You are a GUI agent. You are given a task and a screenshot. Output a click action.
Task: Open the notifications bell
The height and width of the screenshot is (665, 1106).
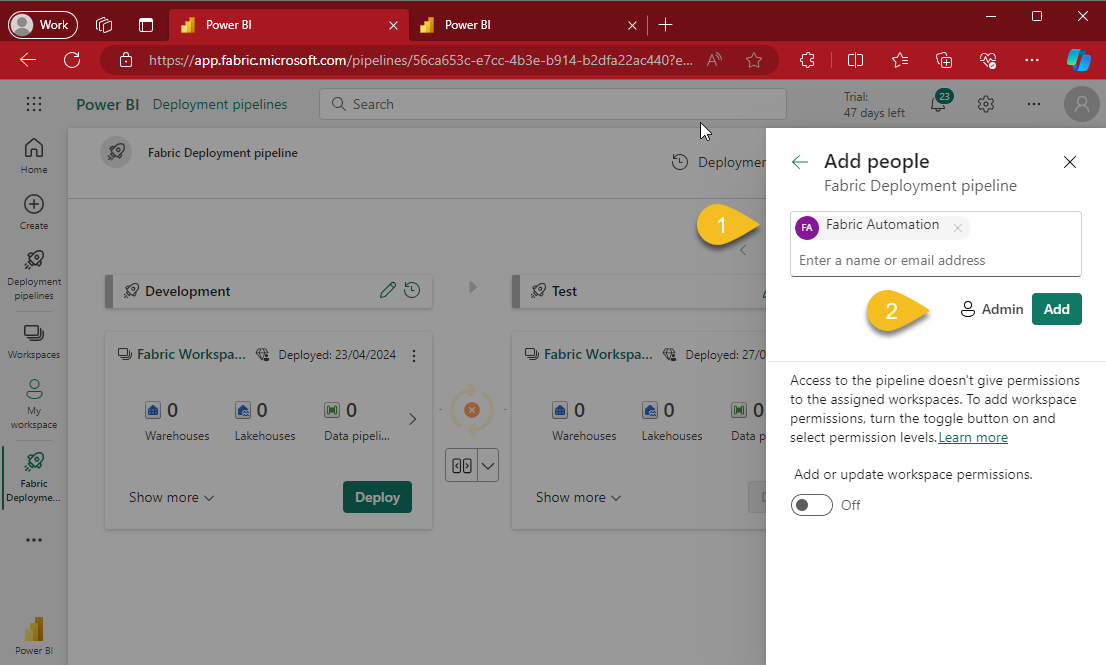[x=938, y=103]
